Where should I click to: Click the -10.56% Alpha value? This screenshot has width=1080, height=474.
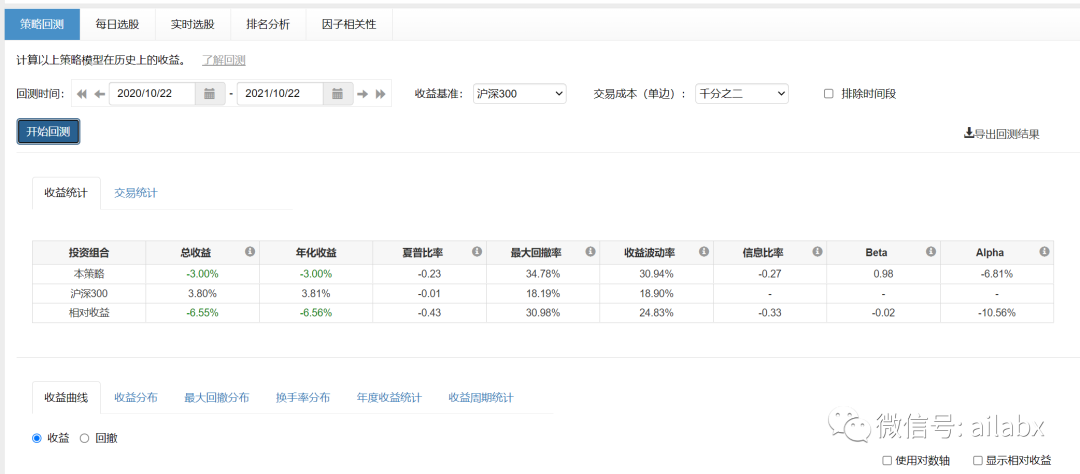click(x=997, y=312)
